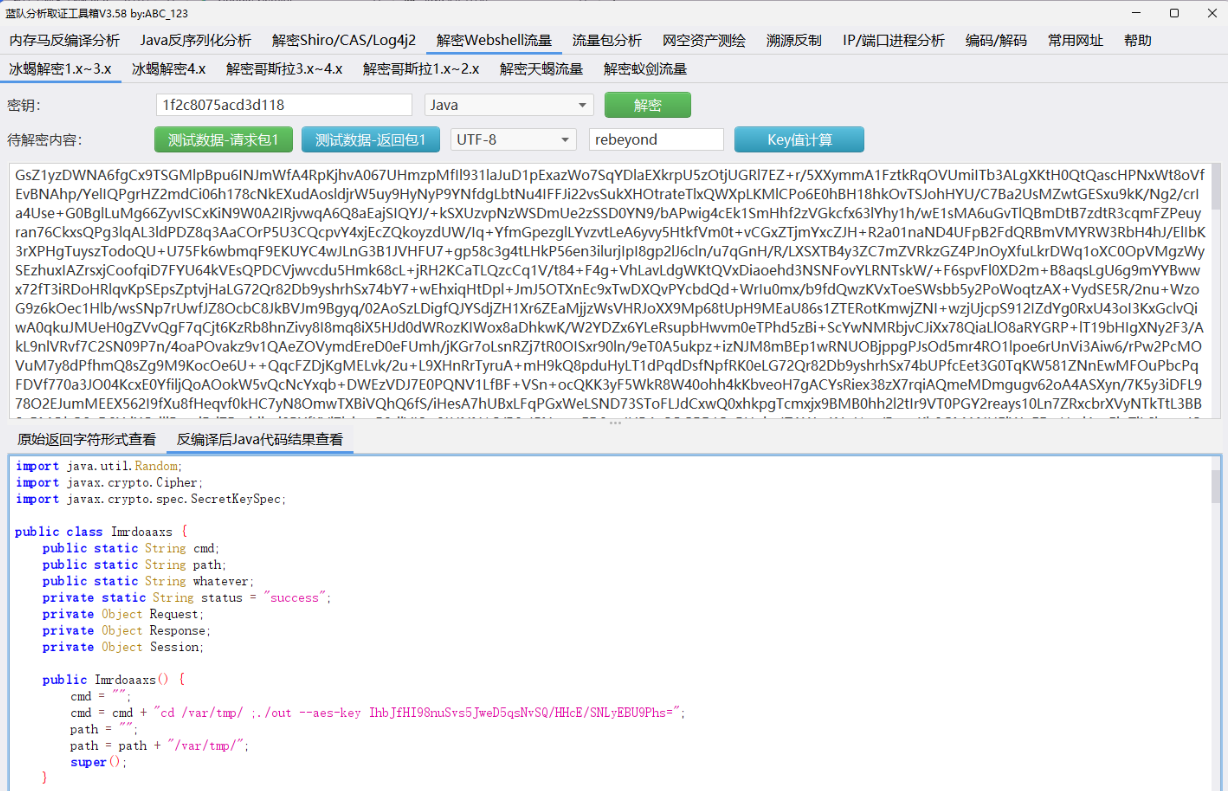The width and height of the screenshot is (1228, 791).
Task: Maximize the 蓝队分析取证工具箱 window
Action: pos(1174,13)
